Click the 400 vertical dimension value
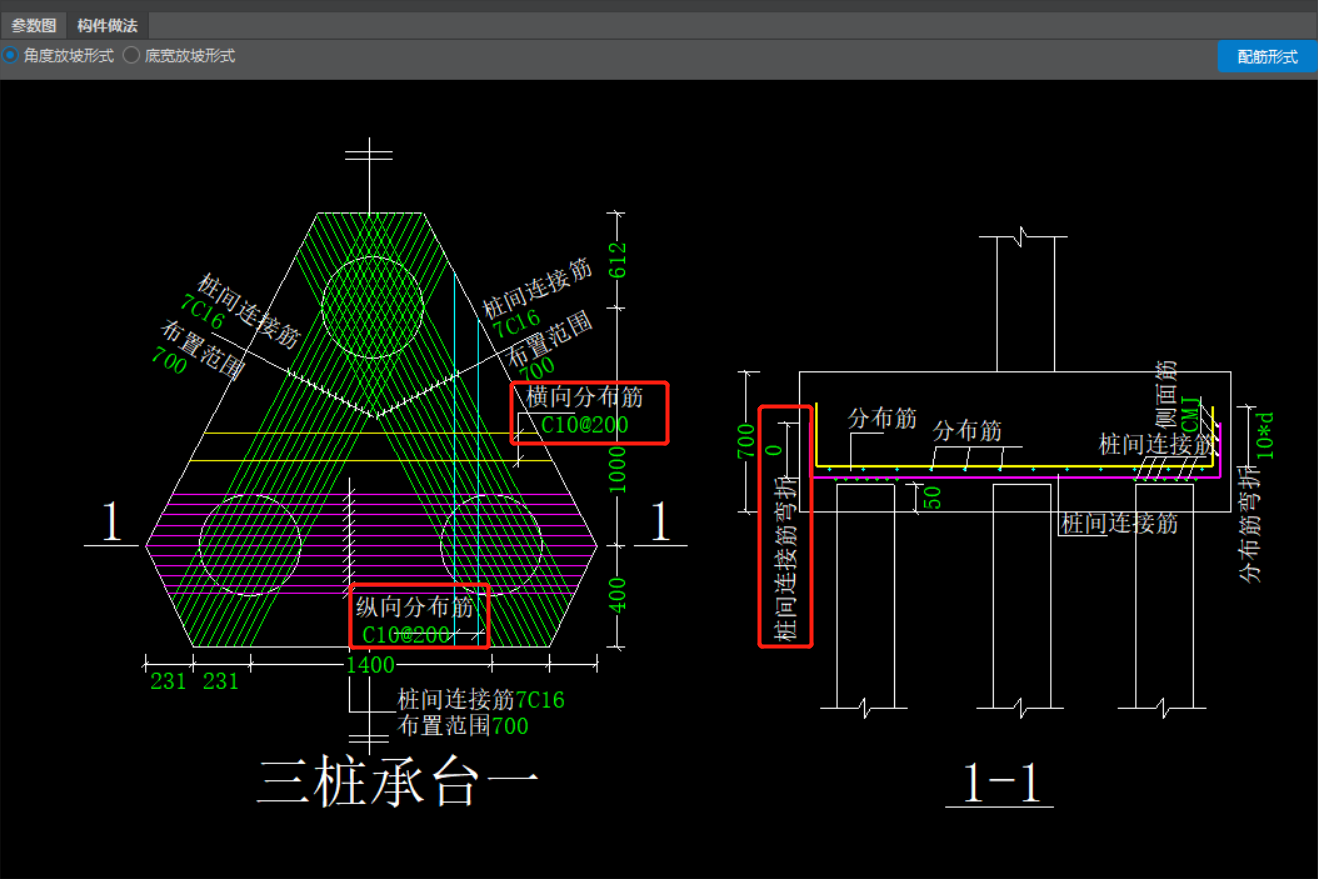The width and height of the screenshot is (1318, 879). click(x=617, y=596)
